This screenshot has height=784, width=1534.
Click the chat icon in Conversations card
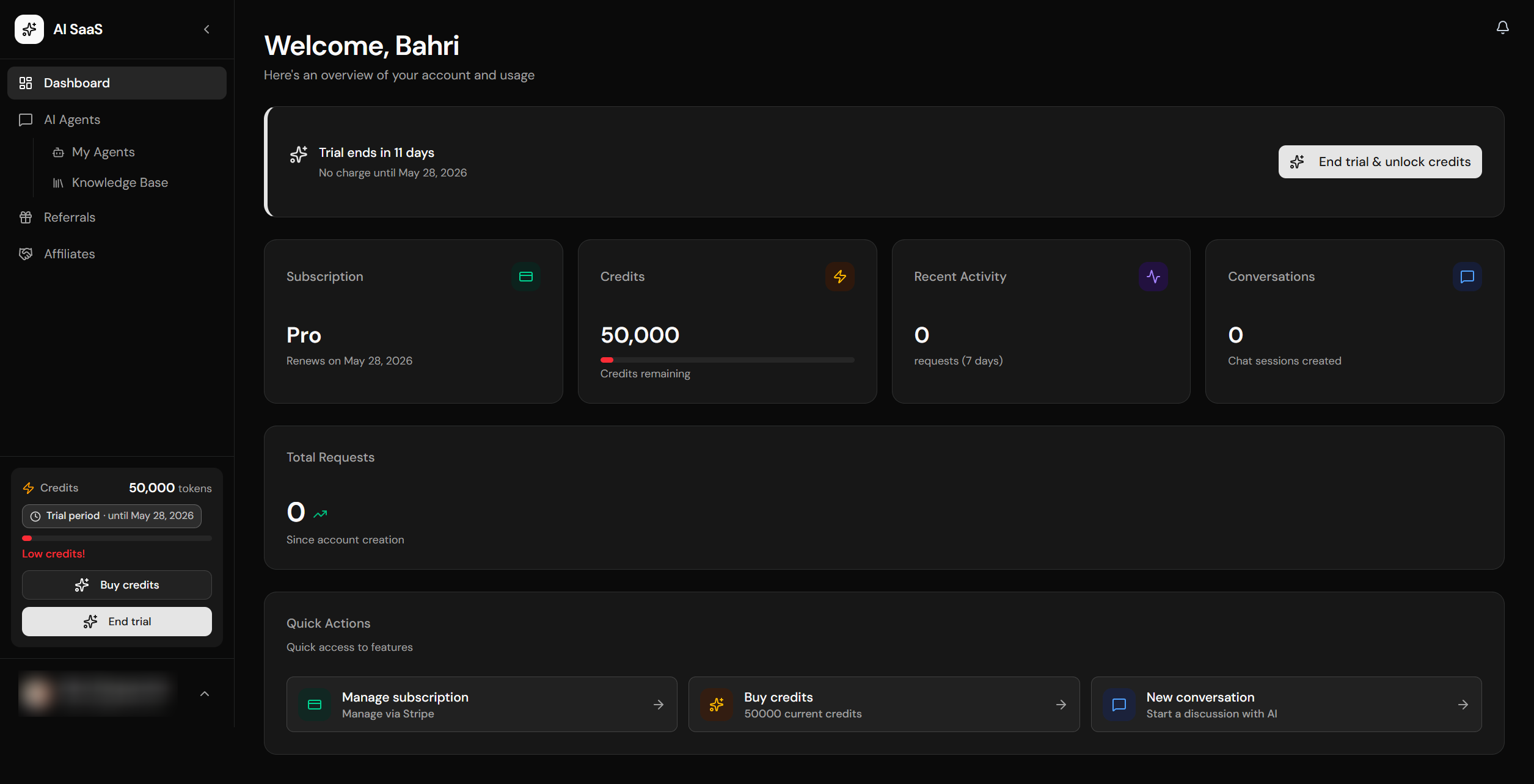click(x=1467, y=277)
